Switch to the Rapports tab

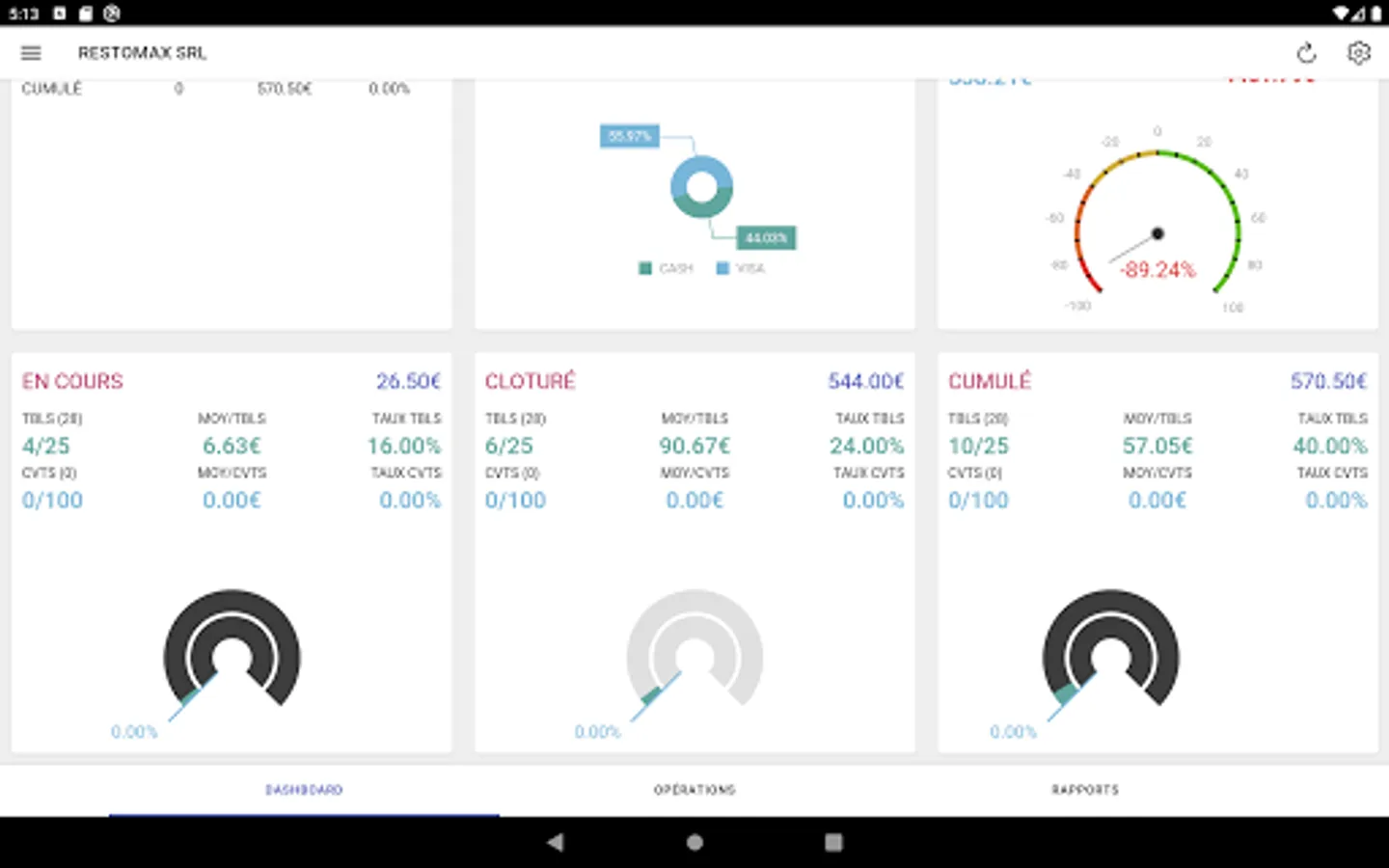pyautogui.click(x=1085, y=790)
